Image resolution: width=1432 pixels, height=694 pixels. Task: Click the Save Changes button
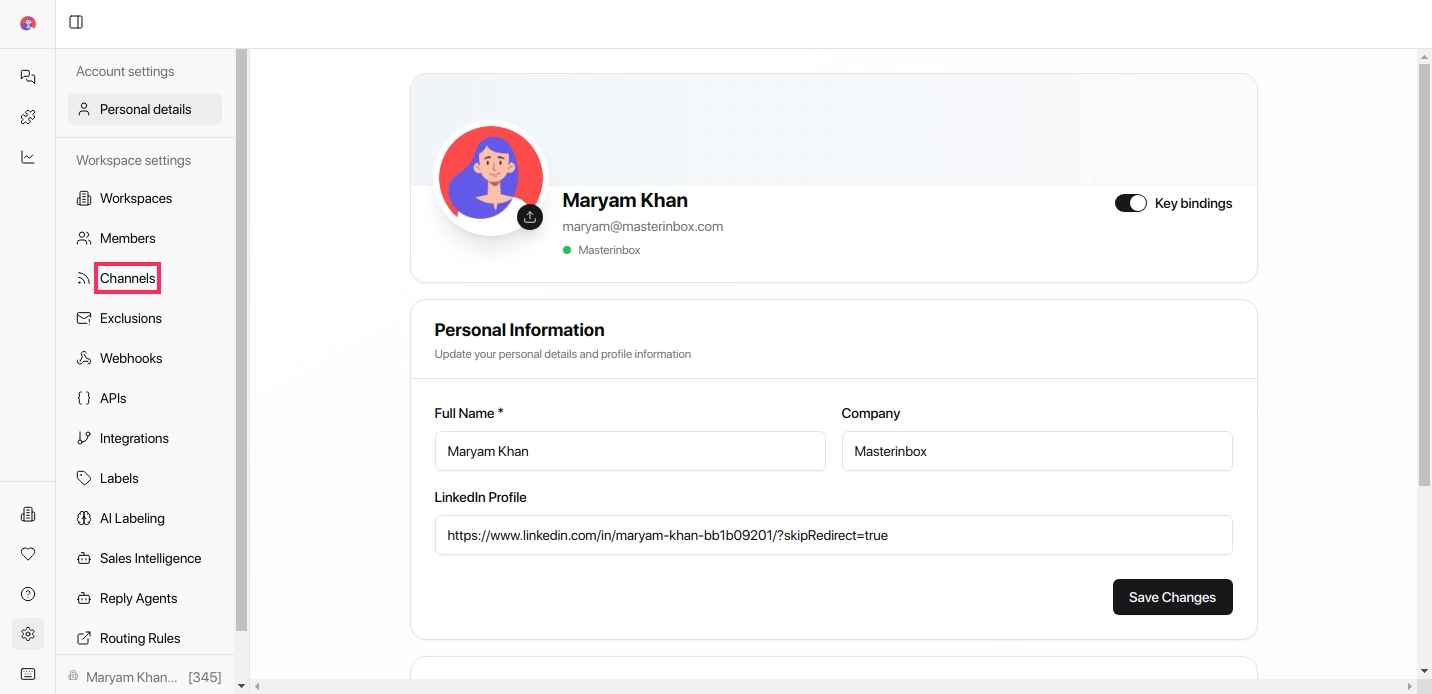coord(1172,597)
